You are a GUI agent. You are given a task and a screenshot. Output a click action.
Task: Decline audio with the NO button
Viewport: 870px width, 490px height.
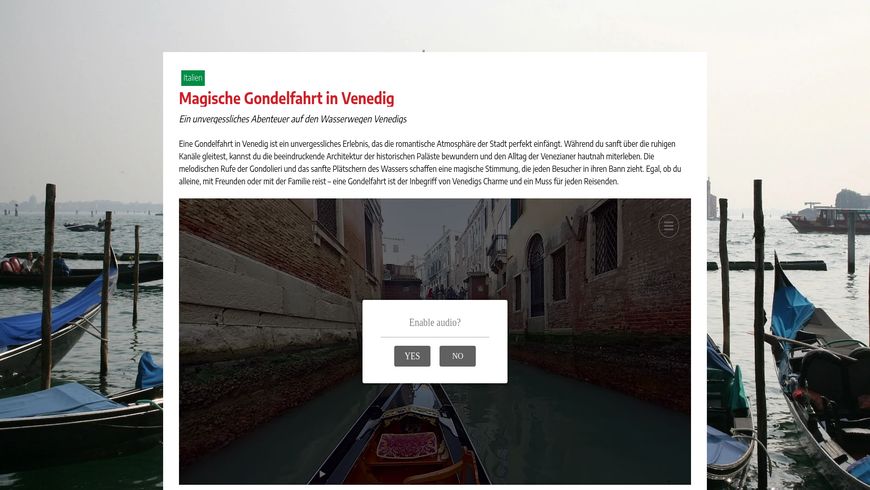[457, 356]
